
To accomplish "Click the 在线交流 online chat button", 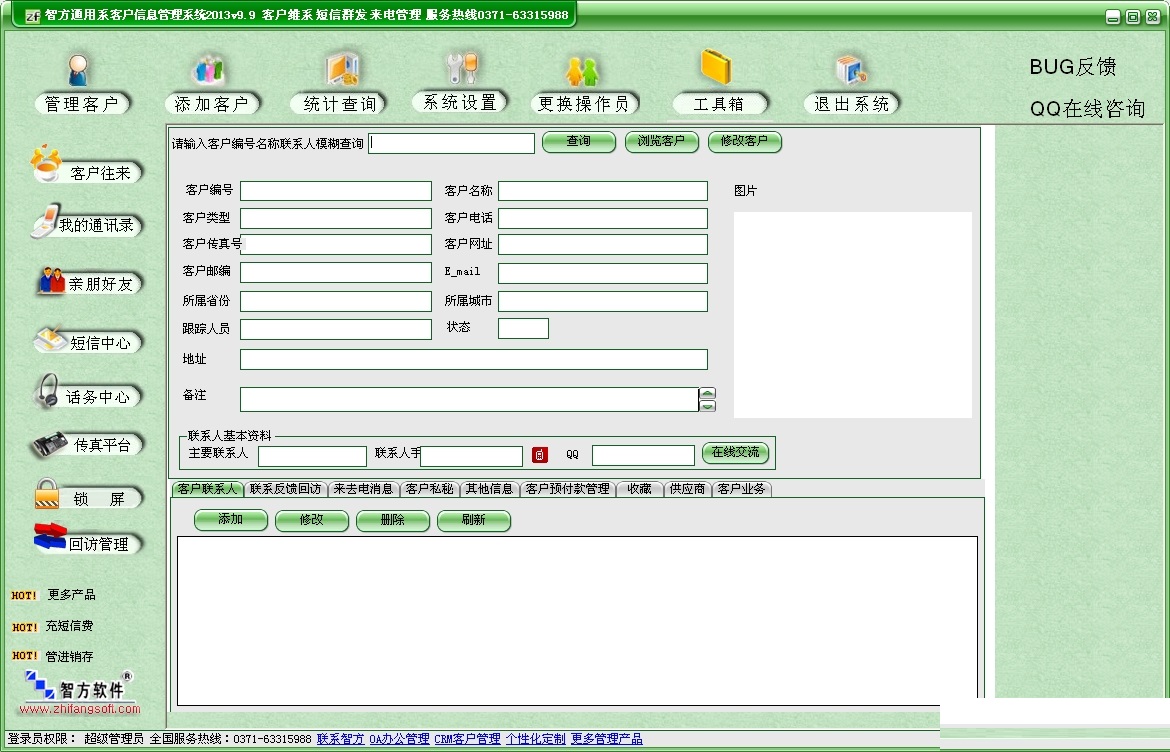I will [x=735, y=453].
